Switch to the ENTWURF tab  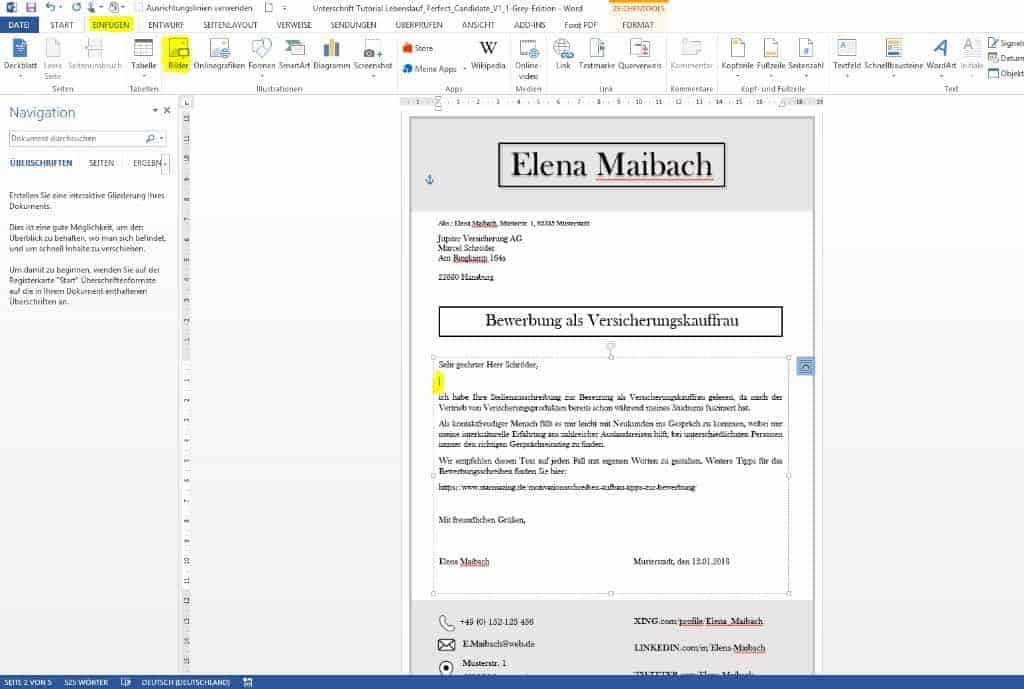pyautogui.click(x=166, y=25)
